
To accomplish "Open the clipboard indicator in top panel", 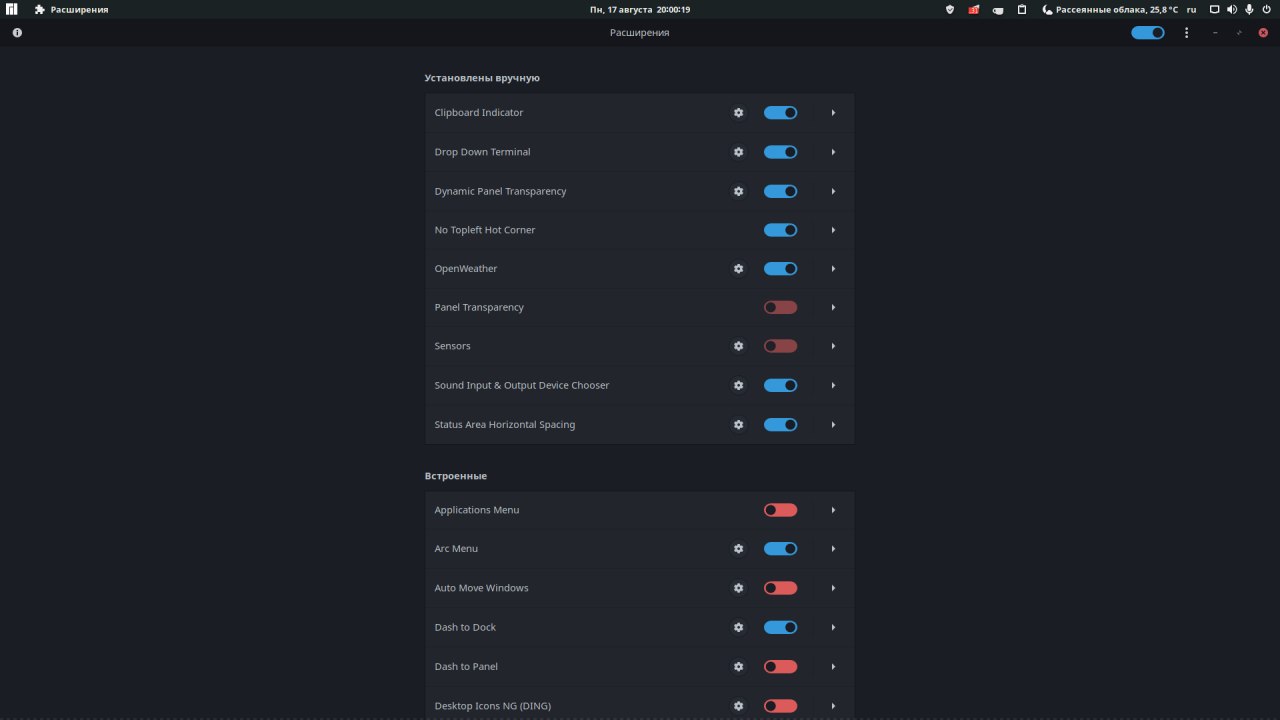I will coord(1022,9).
